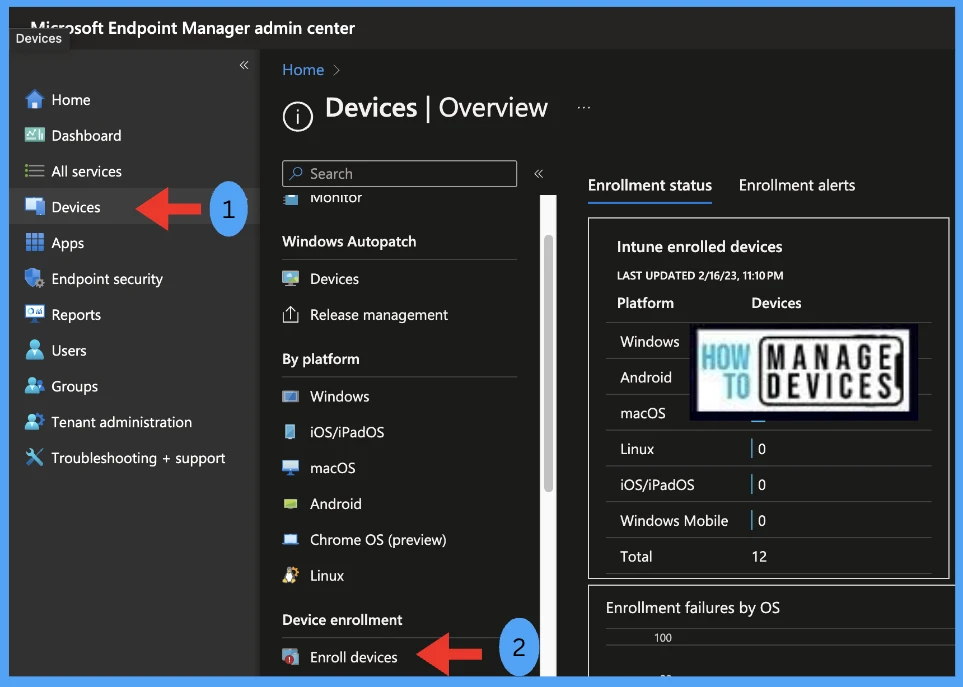Click the Android platform icon

point(290,504)
